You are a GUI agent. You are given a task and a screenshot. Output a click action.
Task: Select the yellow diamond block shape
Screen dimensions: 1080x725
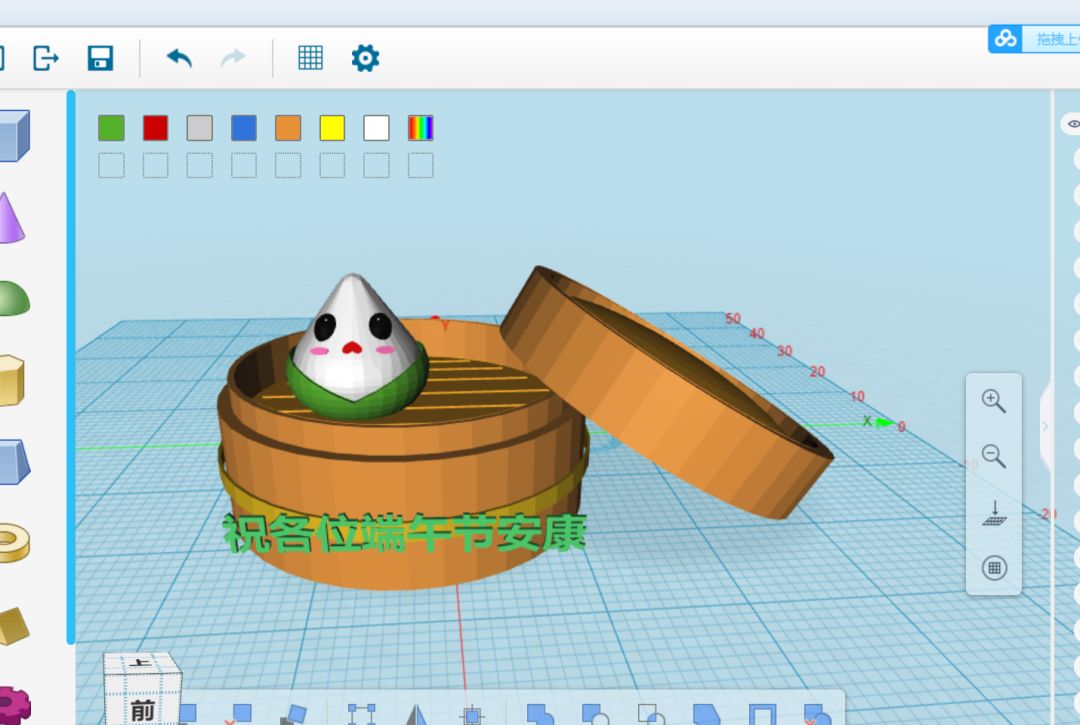(x=14, y=625)
